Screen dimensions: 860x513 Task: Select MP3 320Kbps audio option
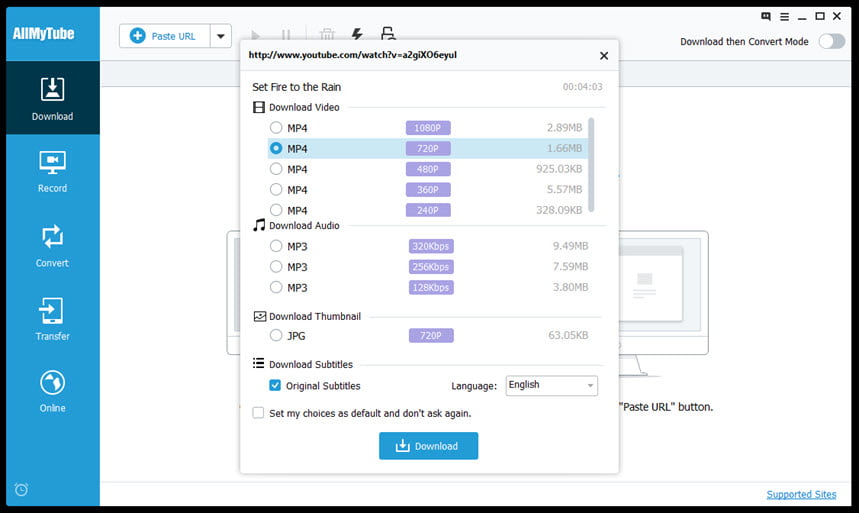click(x=276, y=246)
